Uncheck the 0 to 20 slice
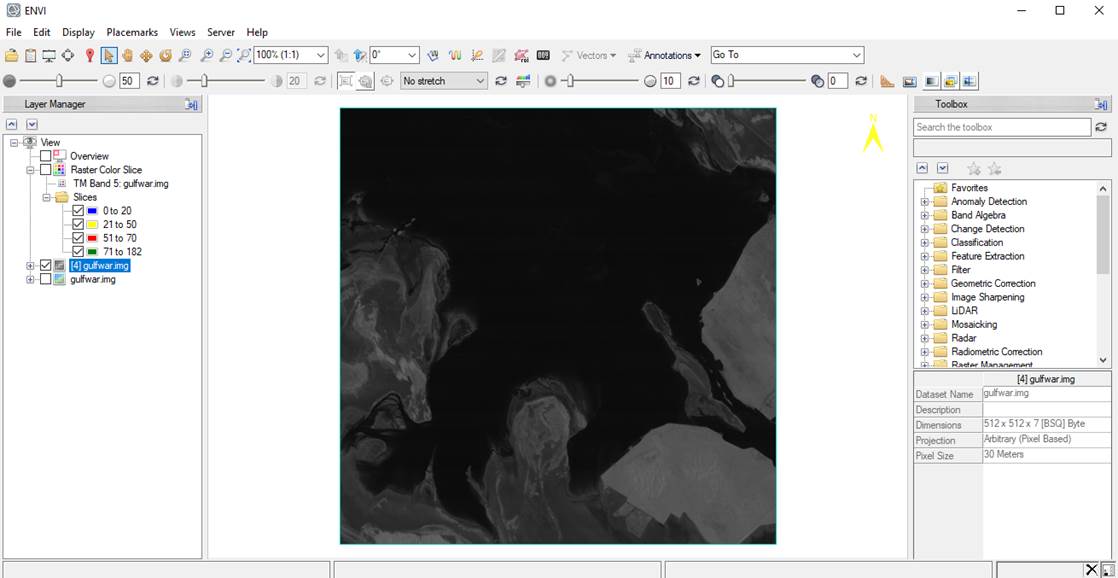 click(x=78, y=211)
